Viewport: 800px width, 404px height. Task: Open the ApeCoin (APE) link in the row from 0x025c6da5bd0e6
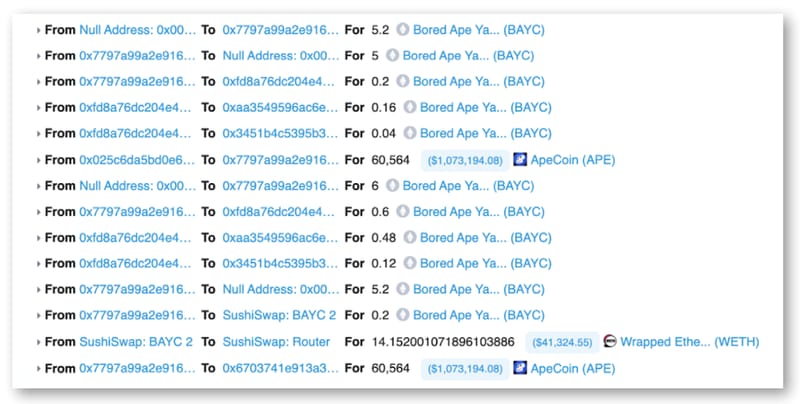573,160
